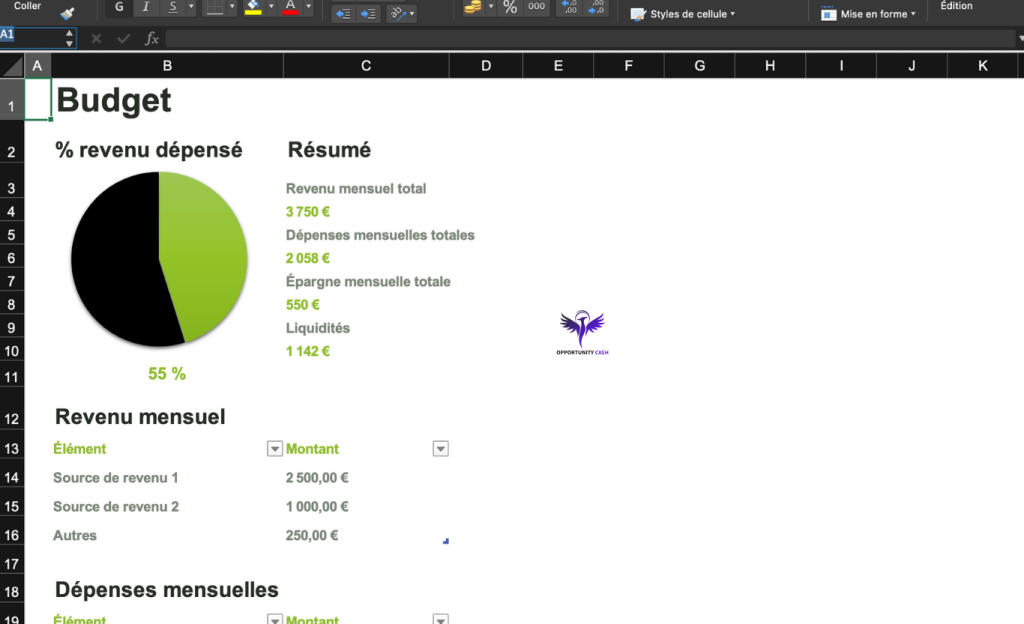Image resolution: width=1024 pixels, height=624 pixels.
Task: Click the Revenu mensuel total label
Action: [356, 189]
